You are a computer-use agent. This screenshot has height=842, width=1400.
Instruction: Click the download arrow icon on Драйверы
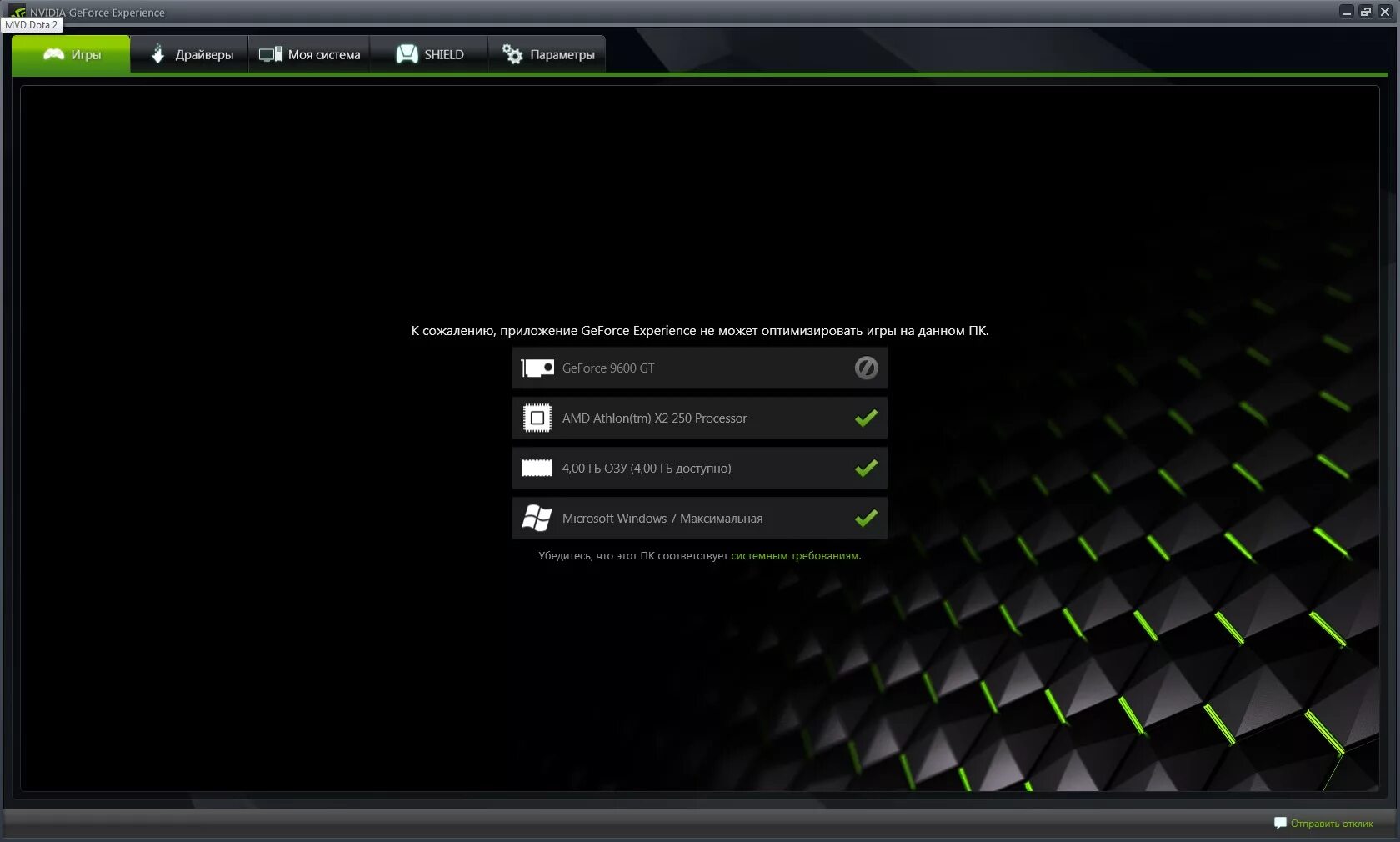pos(157,54)
